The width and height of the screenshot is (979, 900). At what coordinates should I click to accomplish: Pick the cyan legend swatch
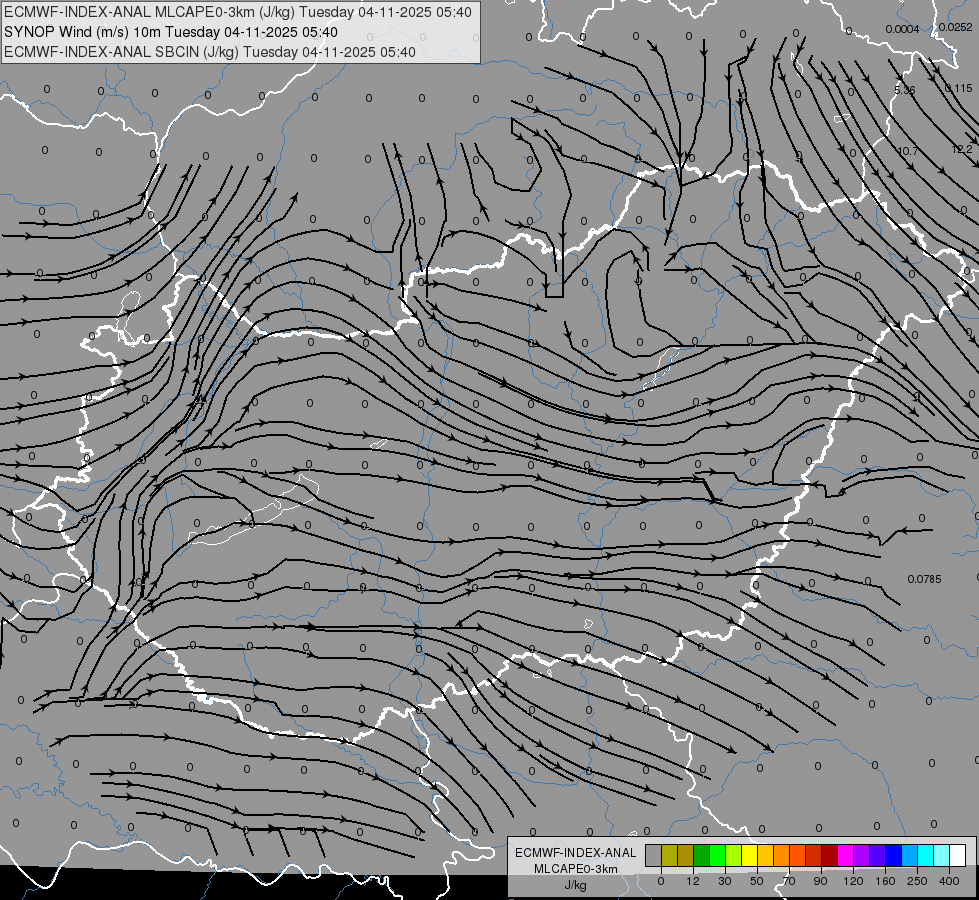(x=926, y=855)
